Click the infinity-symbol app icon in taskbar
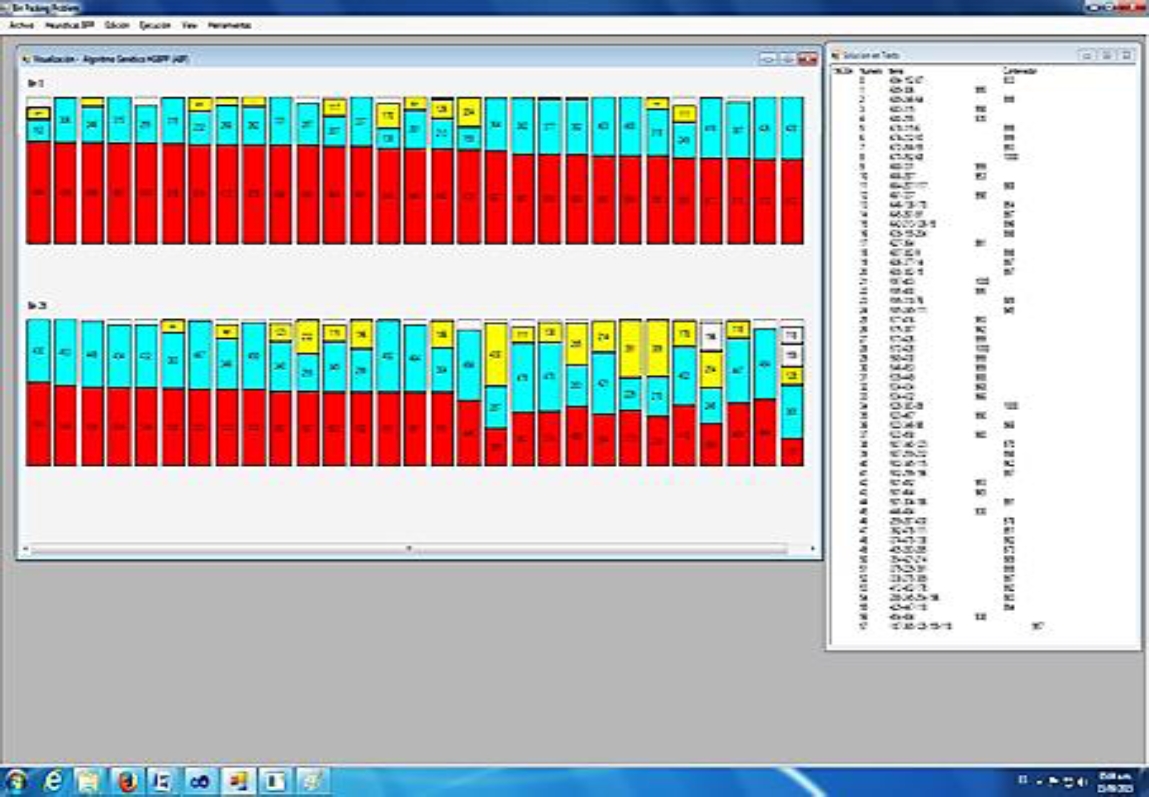Screen dimensions: 1149x797 click(199, 781)
